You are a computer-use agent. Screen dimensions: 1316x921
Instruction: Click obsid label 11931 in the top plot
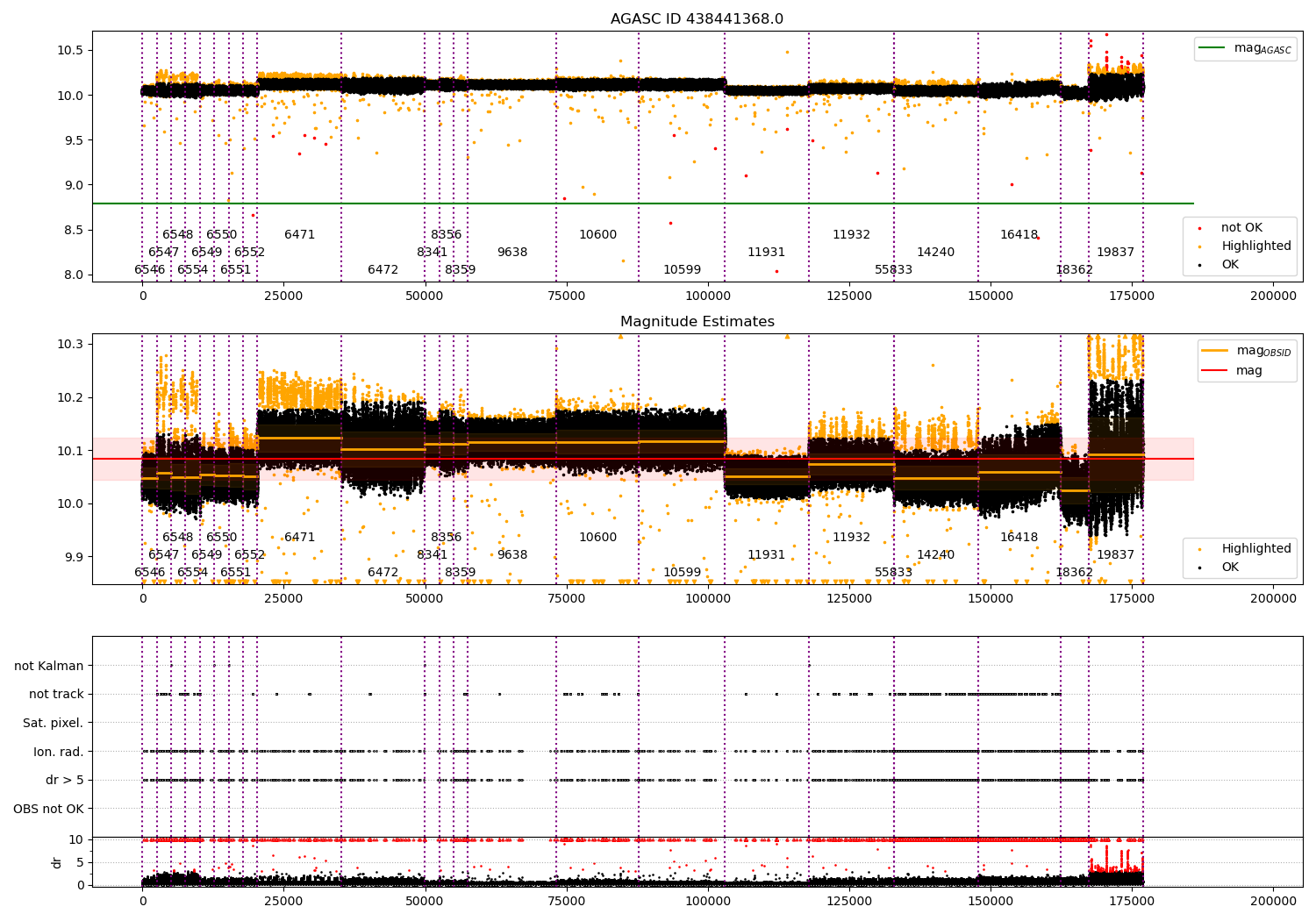[x=766, y=252]
